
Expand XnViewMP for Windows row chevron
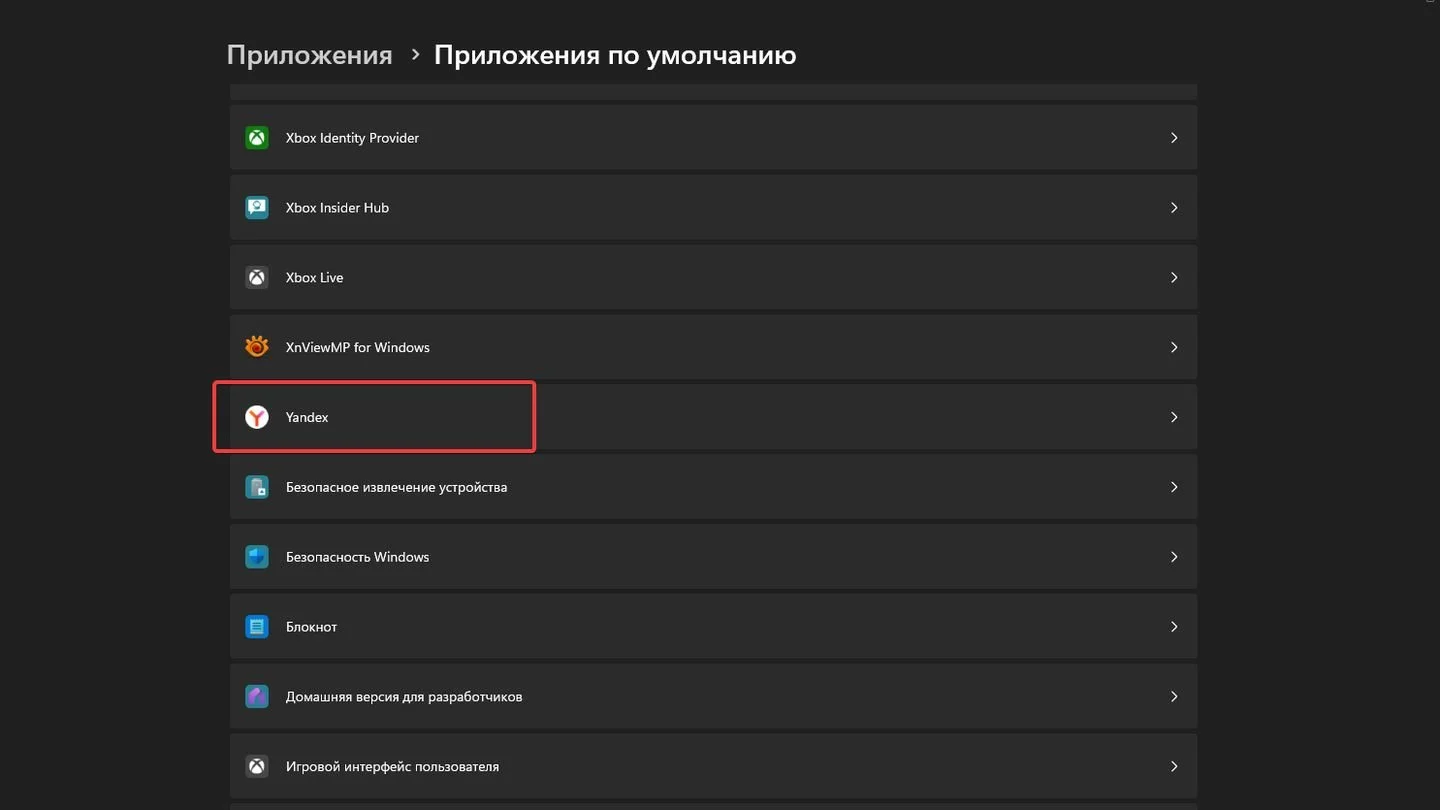(x=1174, y=347)
